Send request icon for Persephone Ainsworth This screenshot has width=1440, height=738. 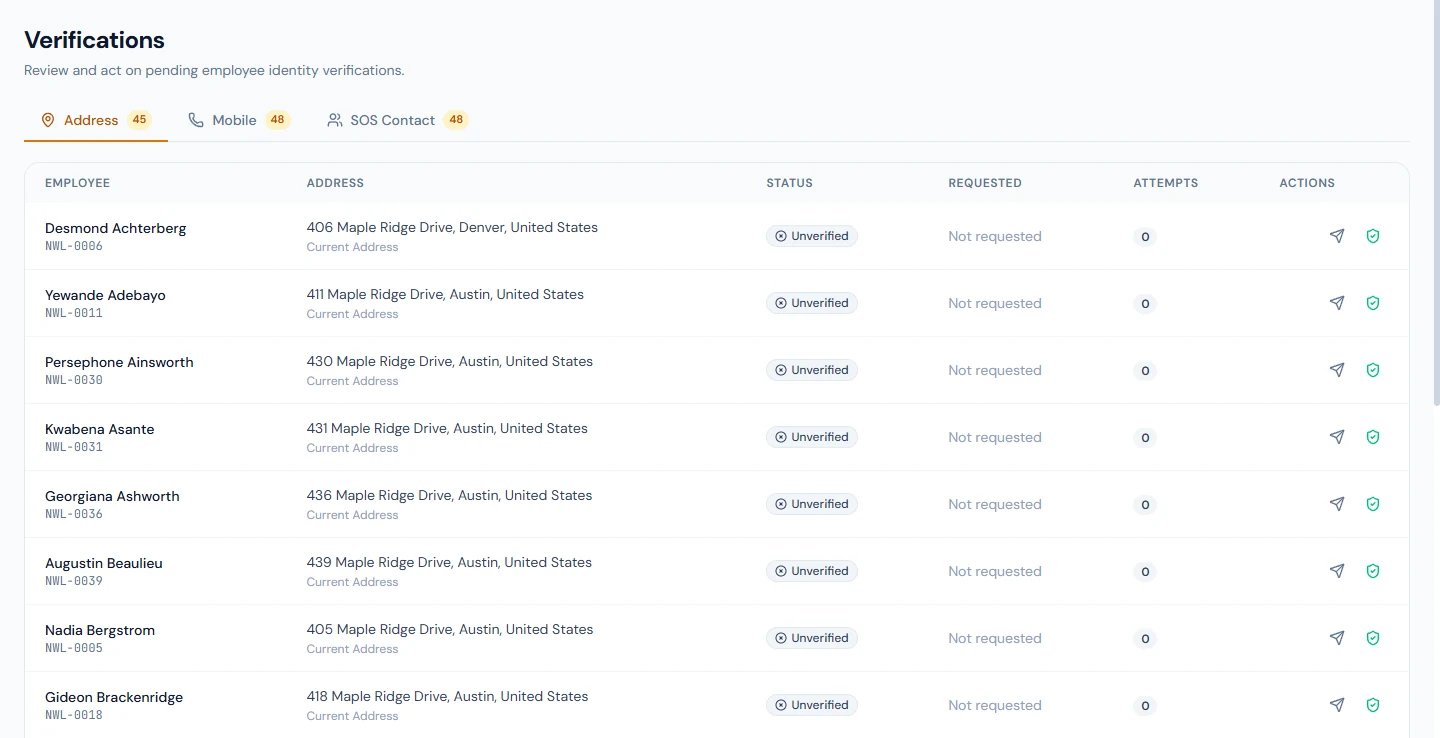point(1337,370)
